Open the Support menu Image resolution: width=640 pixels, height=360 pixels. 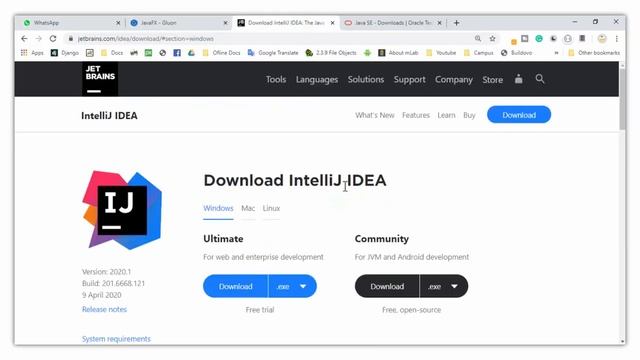(x=409, y=80)
